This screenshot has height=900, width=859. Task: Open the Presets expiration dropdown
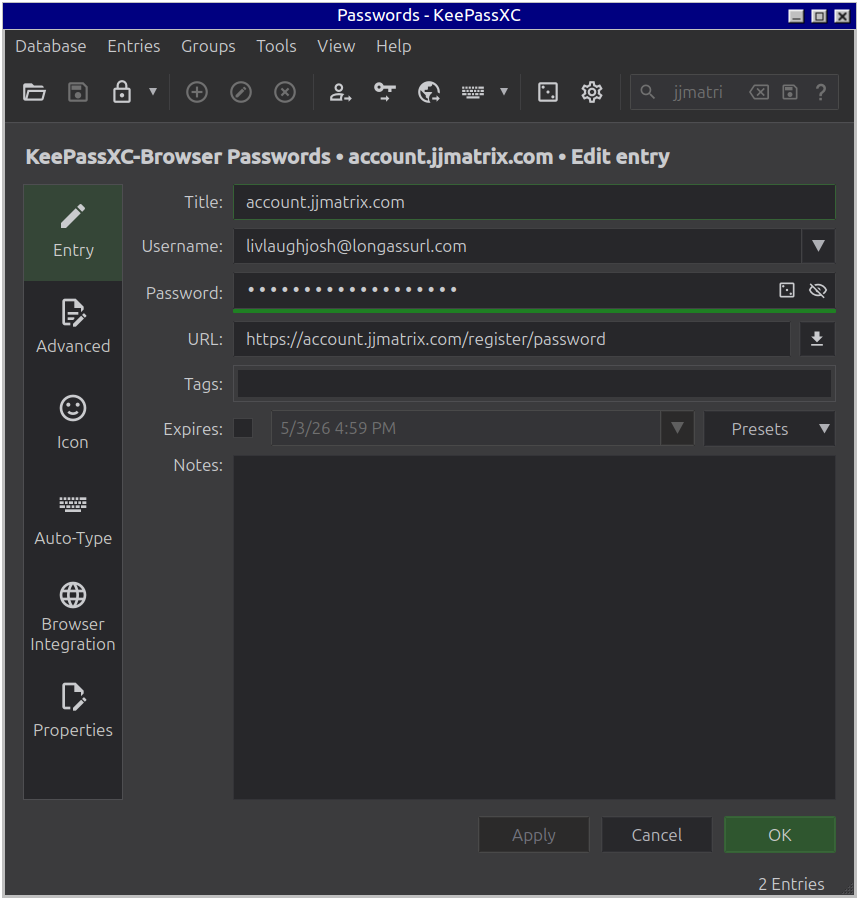(769, 429)
